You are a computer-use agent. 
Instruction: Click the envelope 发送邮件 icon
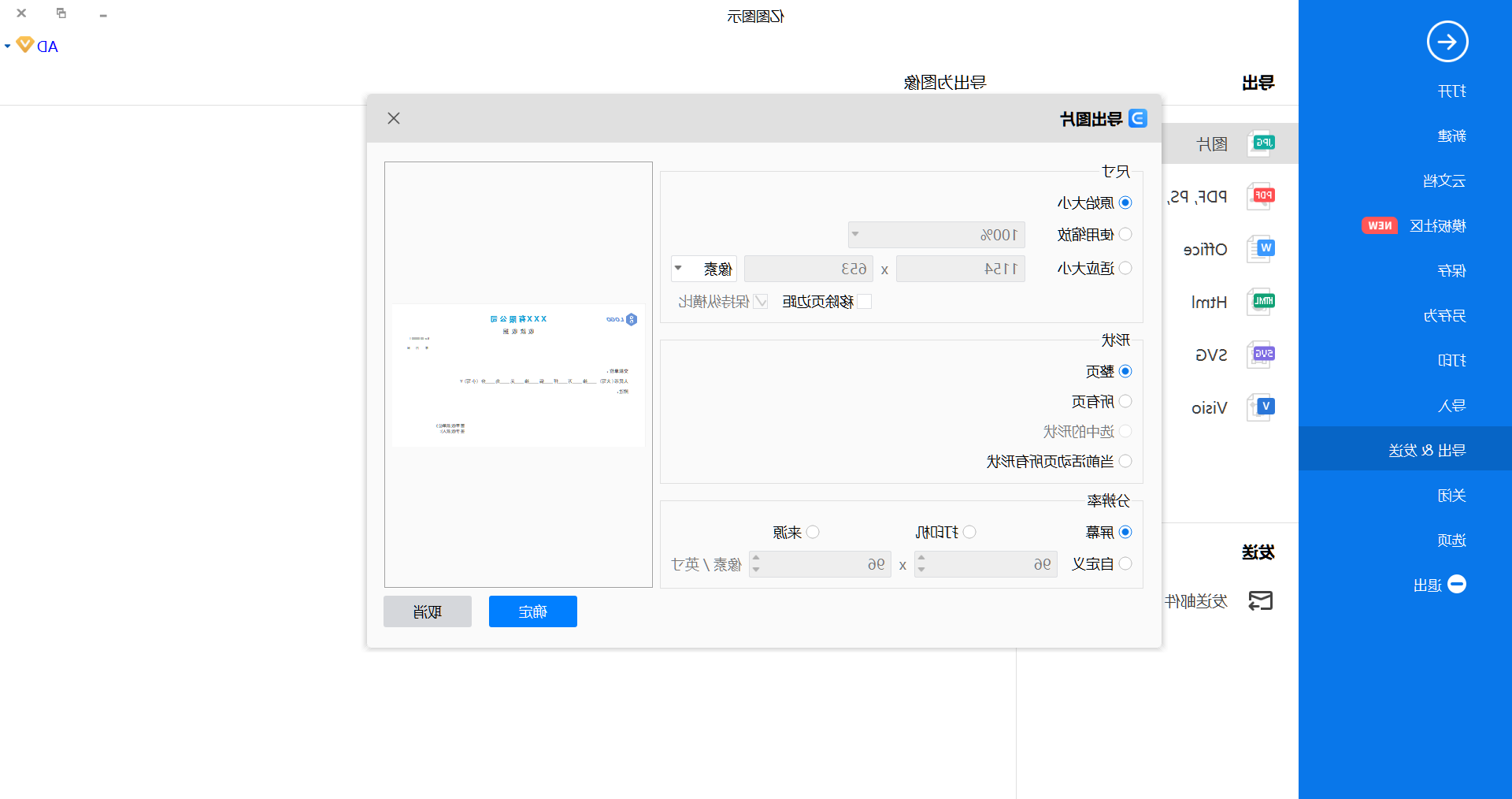point(1261,601)
